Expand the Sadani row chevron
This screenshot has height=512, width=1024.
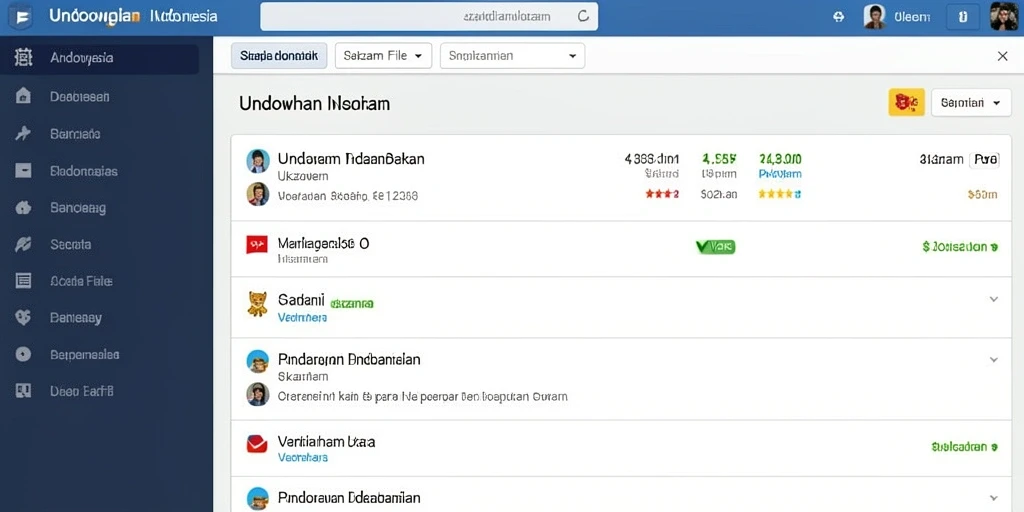pyautogui.click(x=993, y=299)
